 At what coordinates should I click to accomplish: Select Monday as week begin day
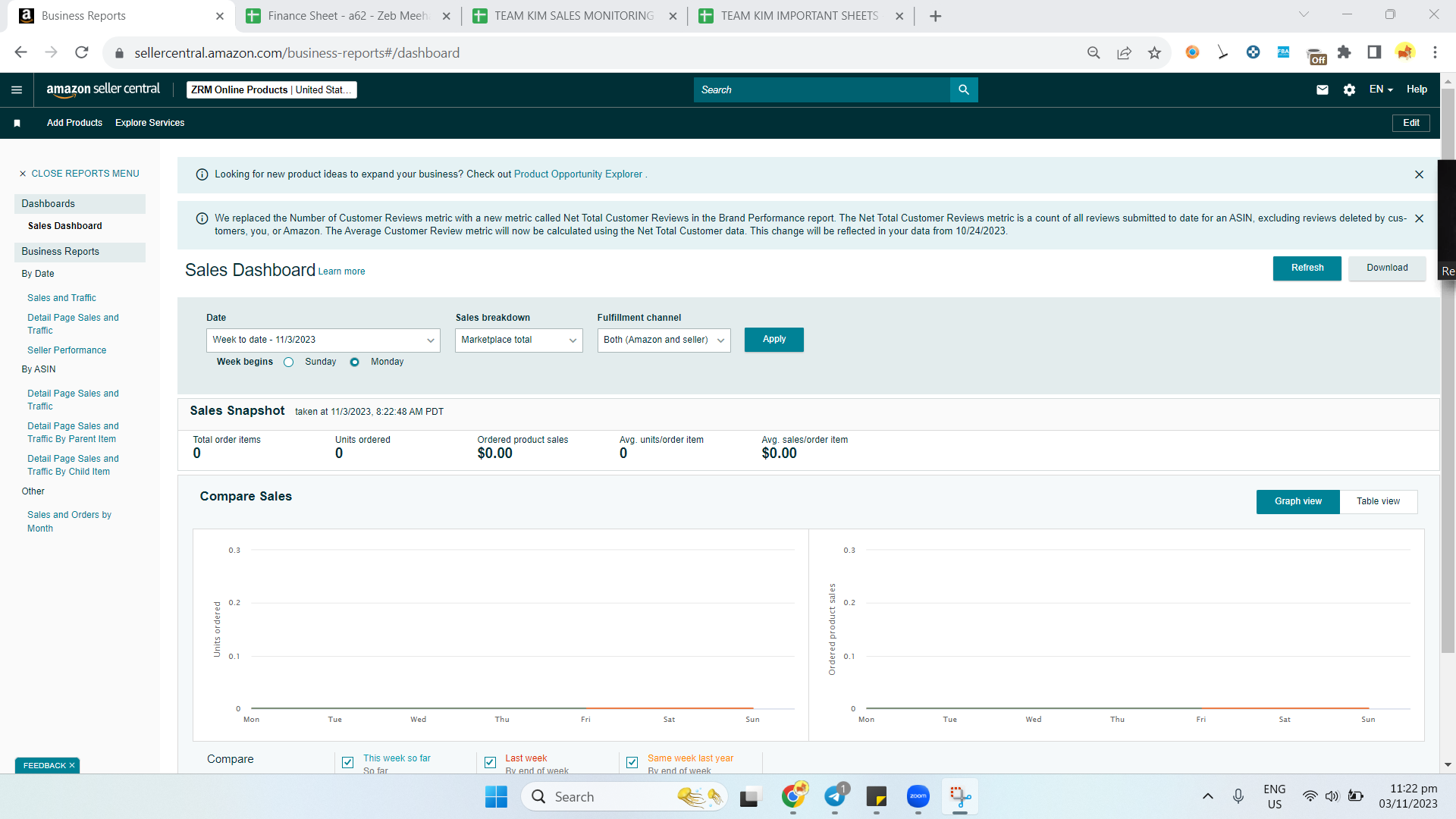pos(354,362)
